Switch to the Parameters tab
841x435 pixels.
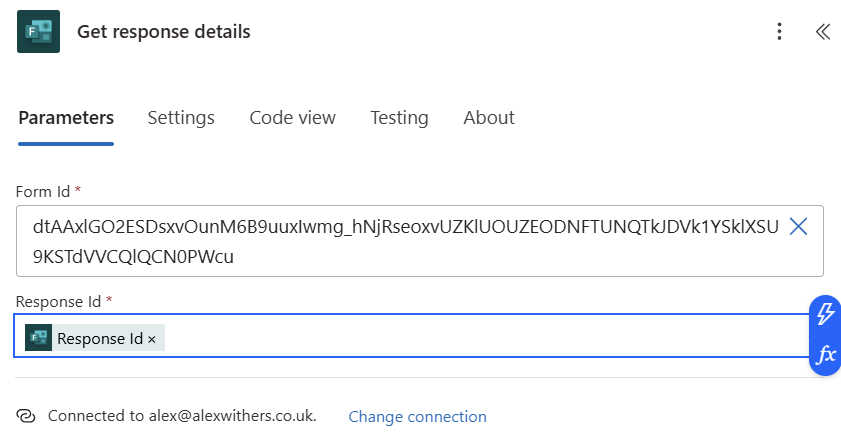point(66,118)
